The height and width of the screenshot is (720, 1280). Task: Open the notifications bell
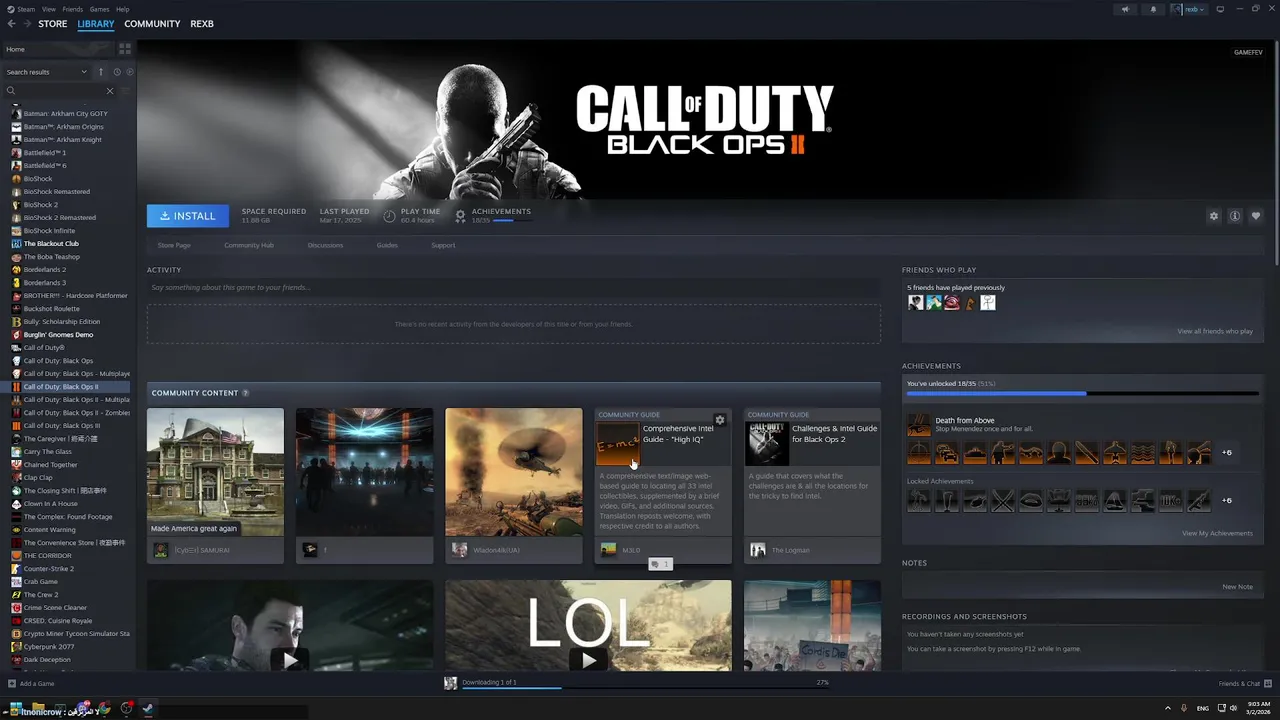[x=1153, y=9]
